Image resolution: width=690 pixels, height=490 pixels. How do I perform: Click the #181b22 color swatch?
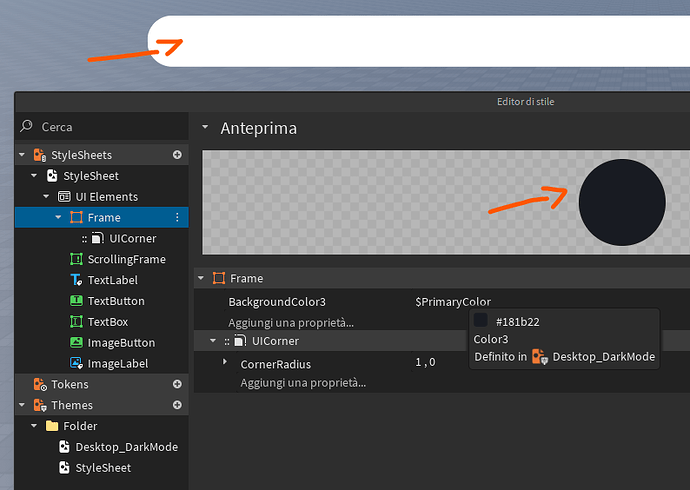pyautogui.click(x=480, y=320)
